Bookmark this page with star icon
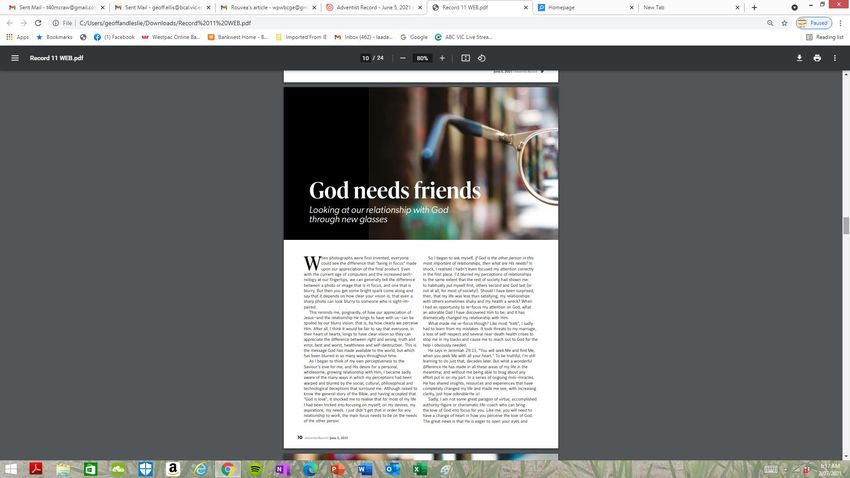This screenshot has width=850, height=478. [x=784, y=23]
